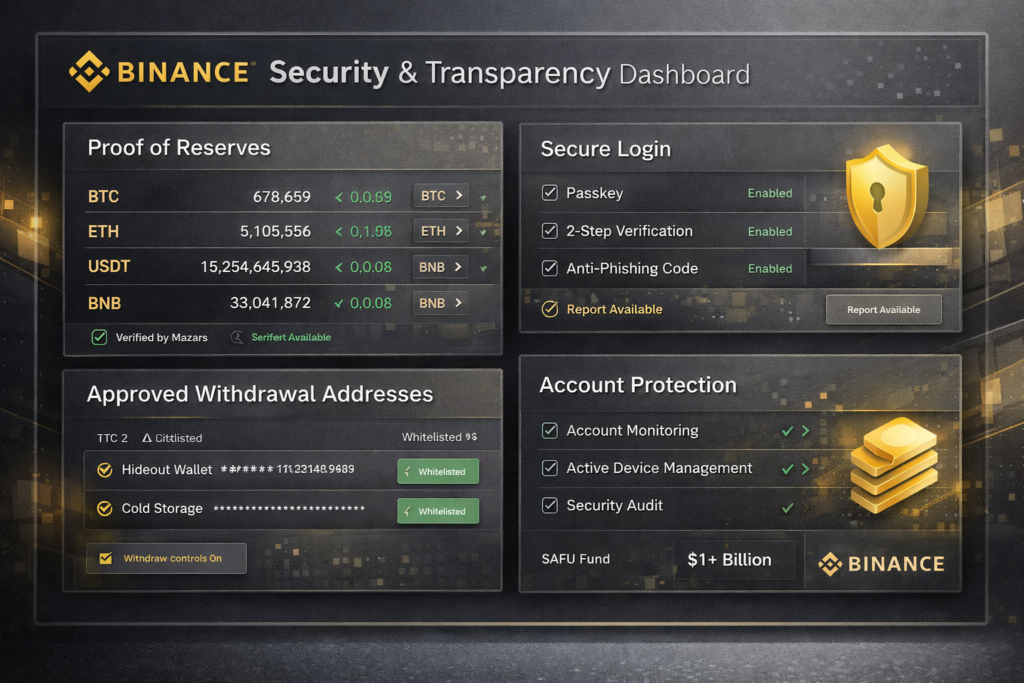Open the BTC dropdown in Proof of Reserves
The width and height of the screenshot is (1024, 683).
point(440,196)
